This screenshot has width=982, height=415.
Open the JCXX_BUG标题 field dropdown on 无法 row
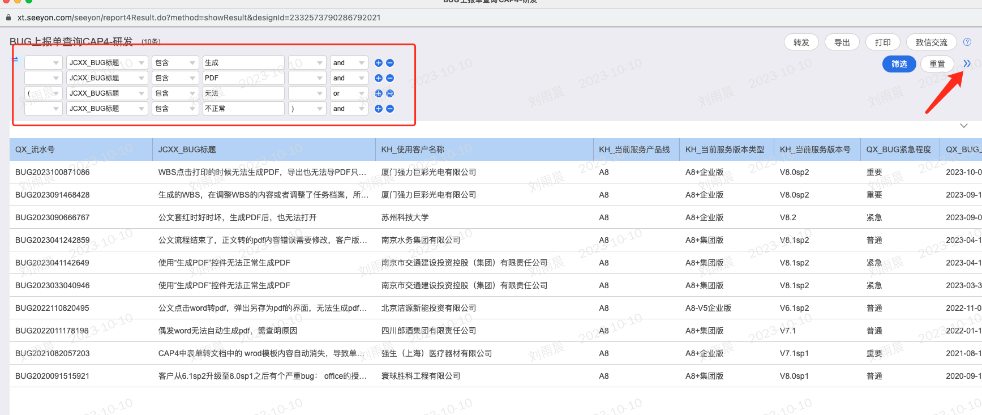(105, 92)
